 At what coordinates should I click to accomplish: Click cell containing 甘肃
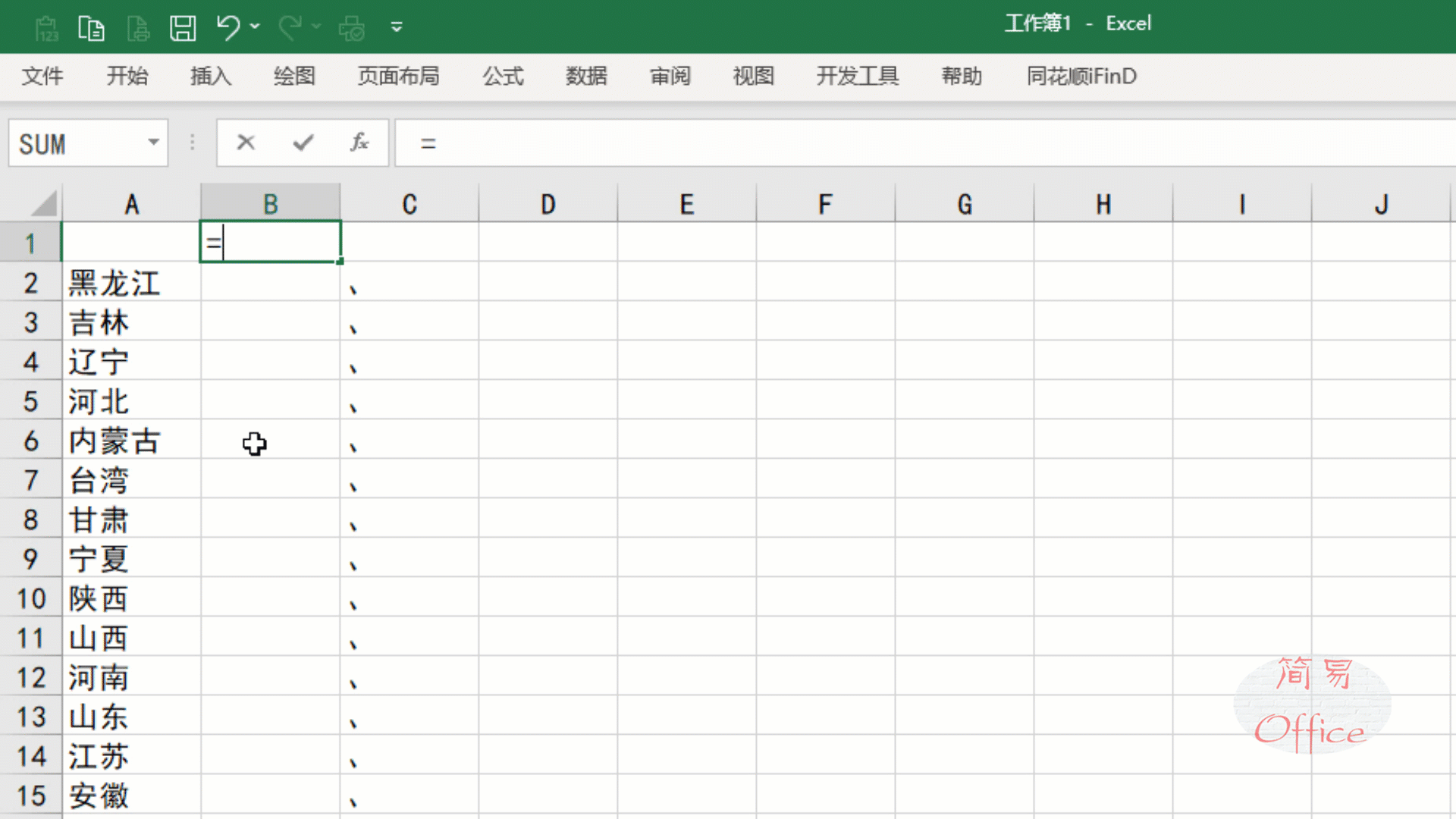click(132, 519)
